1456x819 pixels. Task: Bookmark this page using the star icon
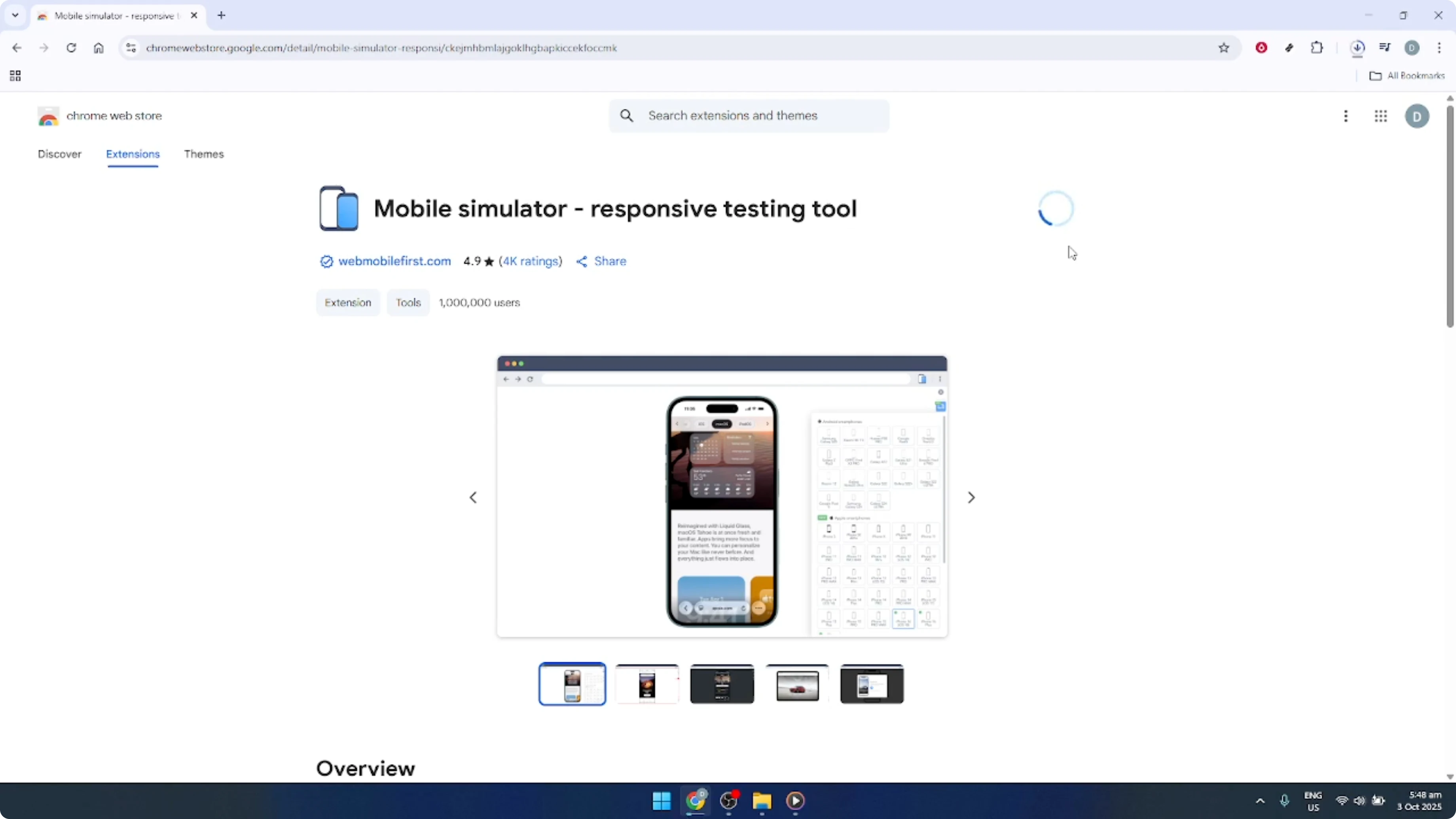coord(1224,48)
